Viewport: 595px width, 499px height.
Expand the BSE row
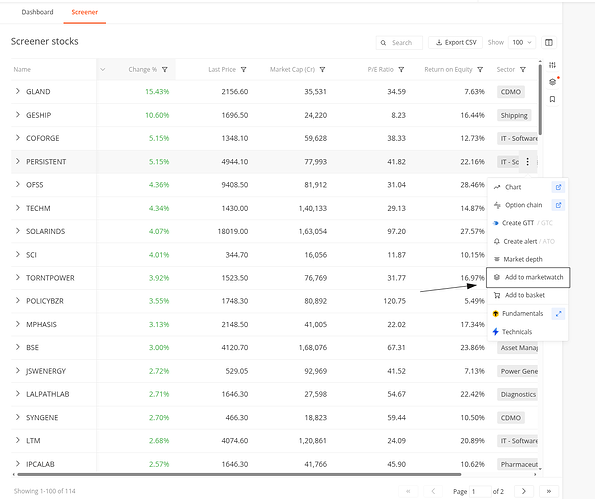point(17,347)
